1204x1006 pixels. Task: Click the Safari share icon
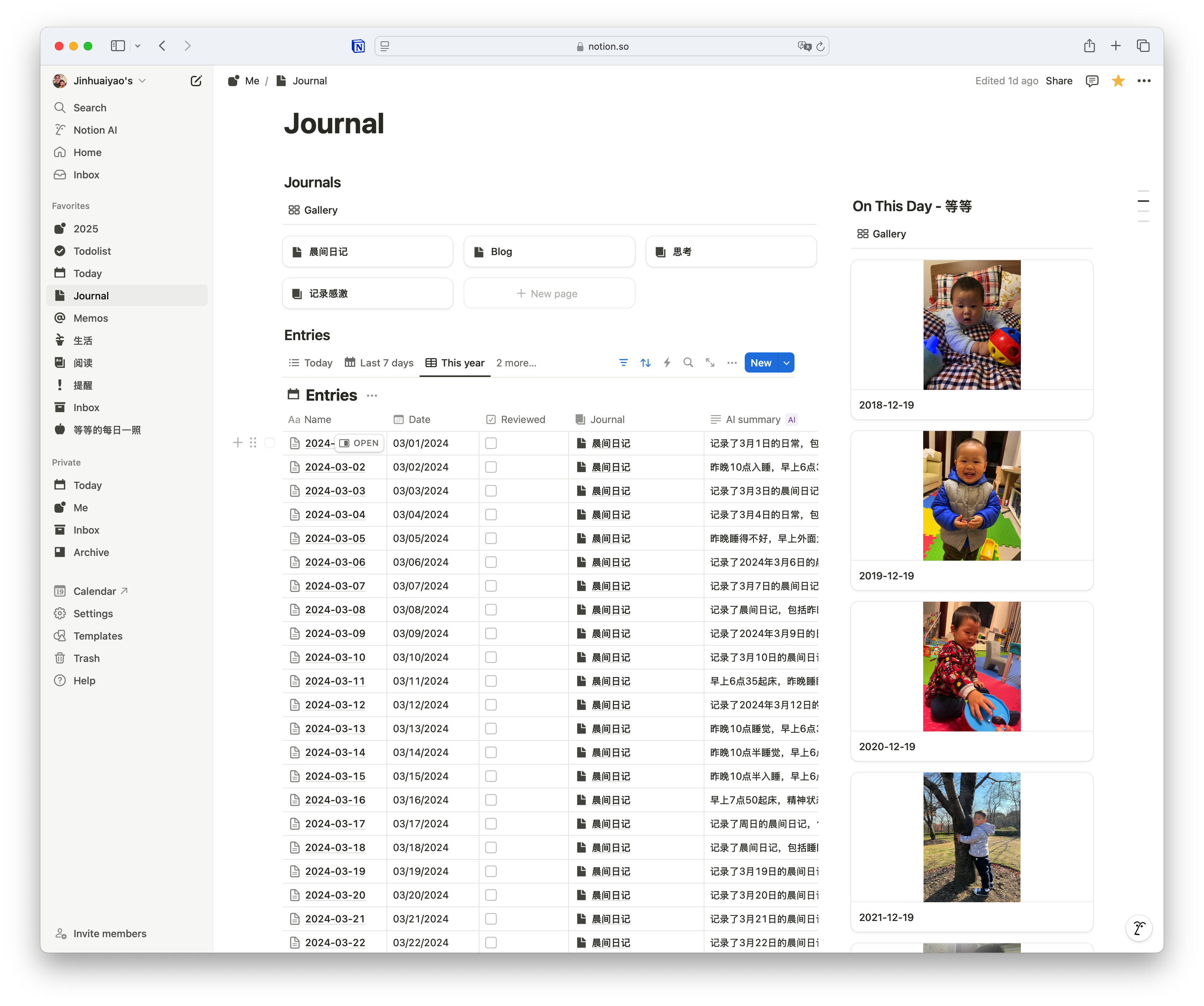click(x=1089, y=46)
